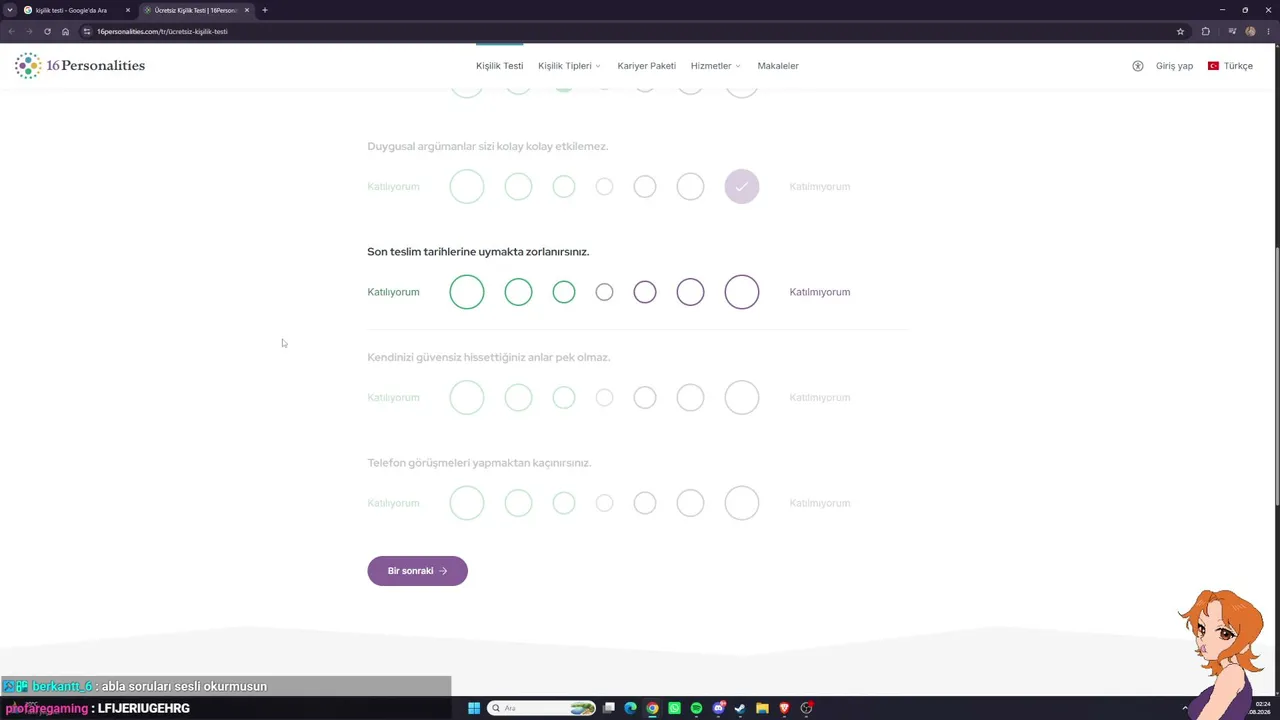
Task: Click the checked strongest-disagree circle for 'Duygusal argümanlar'
Action: 742,187
